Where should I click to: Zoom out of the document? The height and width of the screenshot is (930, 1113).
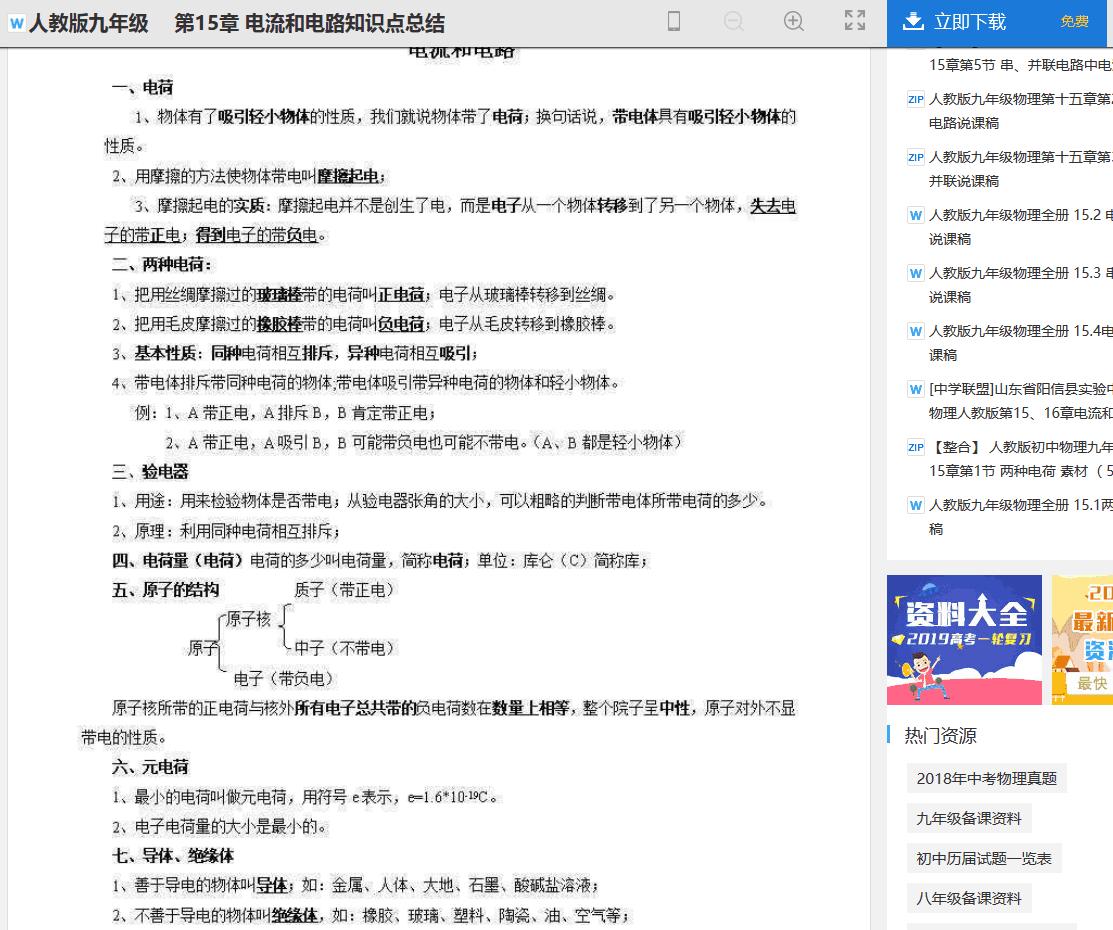(x=733, y=20)
